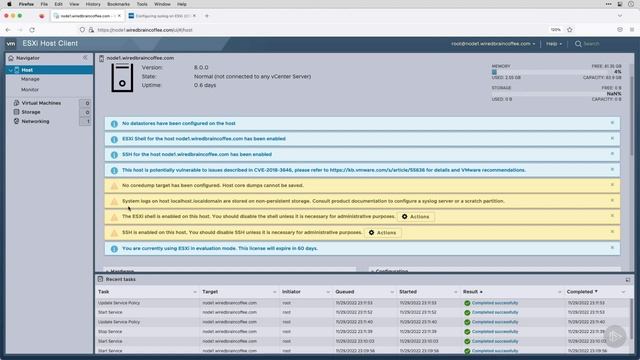Open the Result column dropdown arrow

point(559,292)
